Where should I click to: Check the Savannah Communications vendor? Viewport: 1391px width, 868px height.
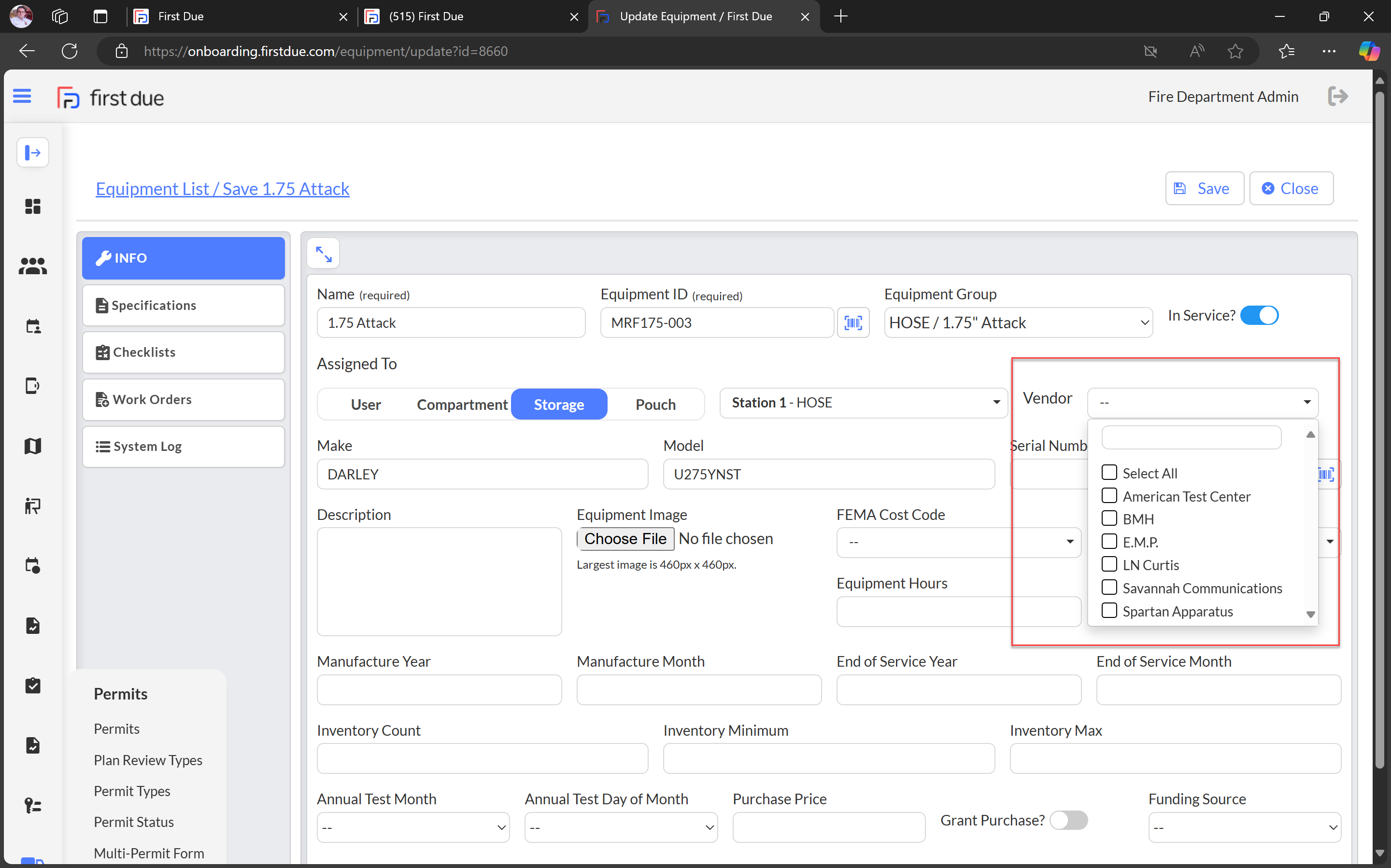point(1109,588)
